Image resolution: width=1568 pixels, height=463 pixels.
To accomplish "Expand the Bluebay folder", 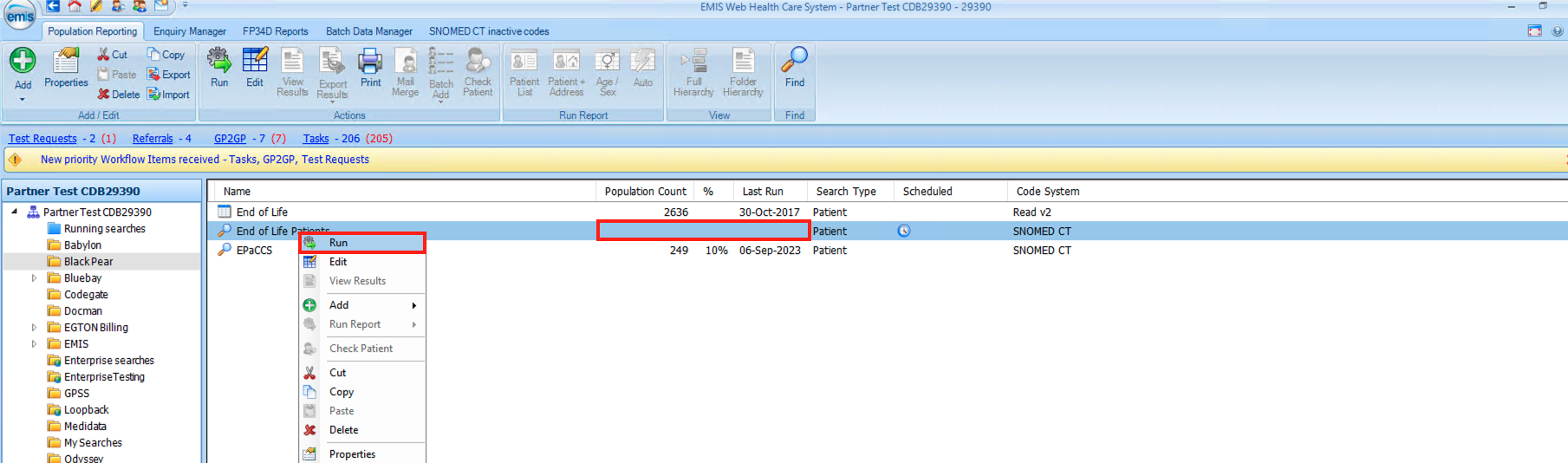I will [x=34, y=278].
